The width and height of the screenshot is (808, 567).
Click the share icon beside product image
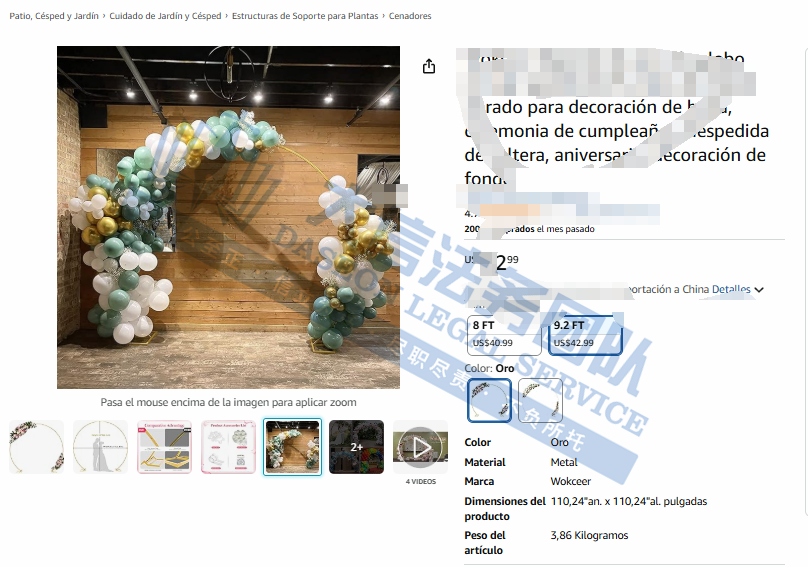429,67
